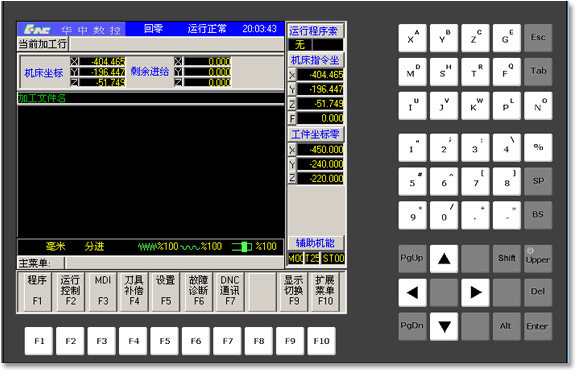Click the Enter key on keypad

[538, 326]
